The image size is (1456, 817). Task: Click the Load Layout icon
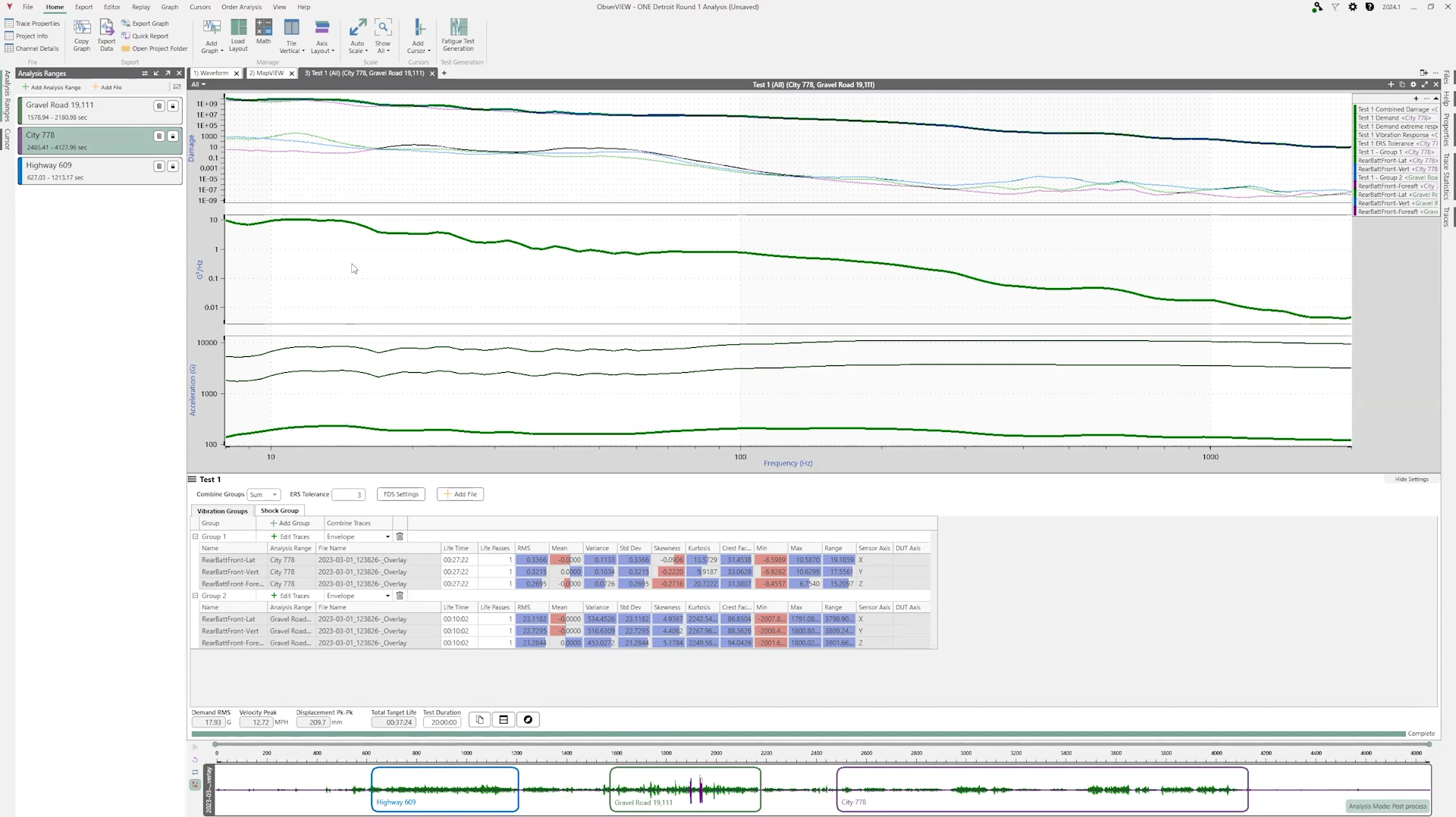point(238,35)
